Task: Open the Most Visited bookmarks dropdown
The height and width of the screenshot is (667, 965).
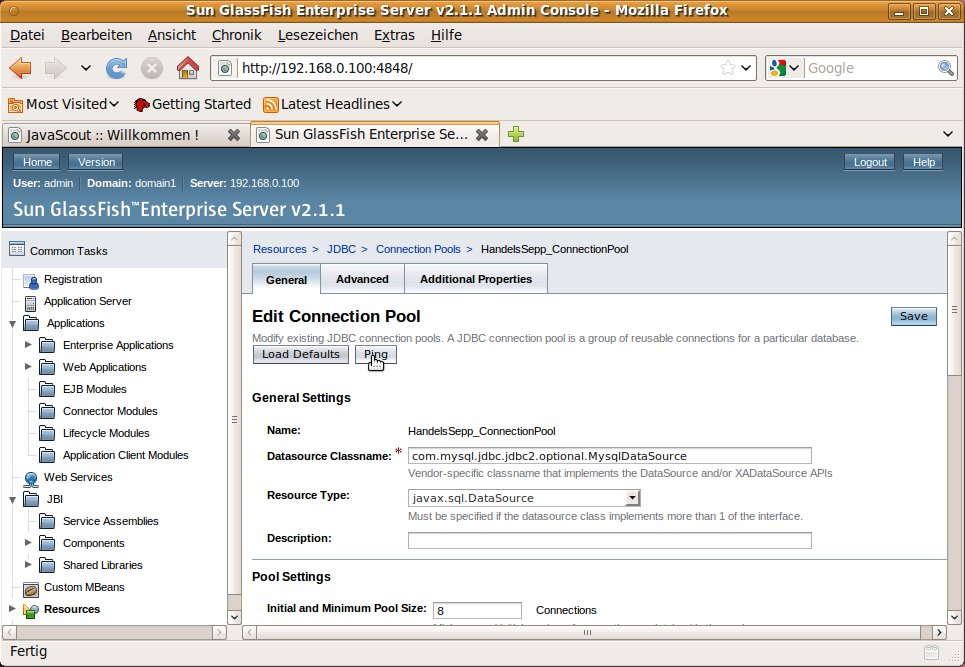Action: click(x=64, y=104)
